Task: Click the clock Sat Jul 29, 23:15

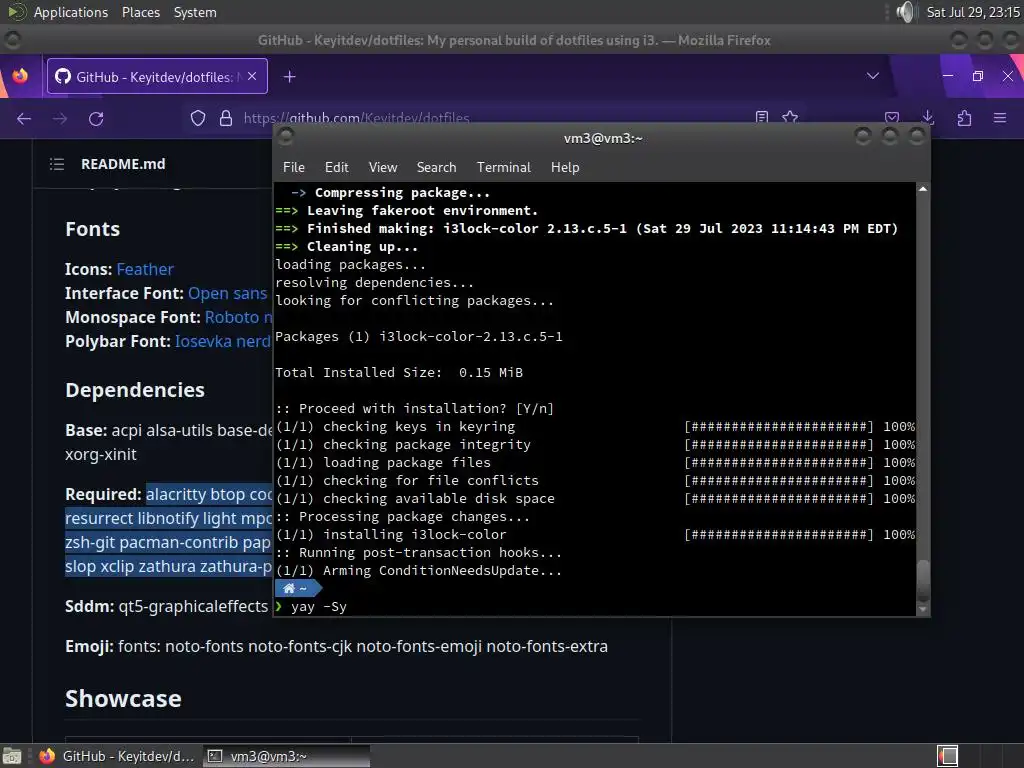Action: tap(972, 12)
